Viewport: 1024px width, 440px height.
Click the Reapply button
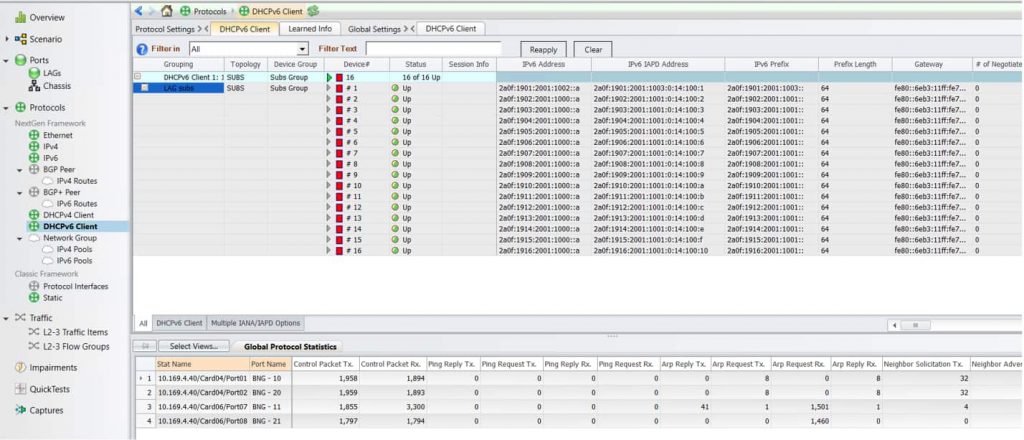[x=543, y=50]
